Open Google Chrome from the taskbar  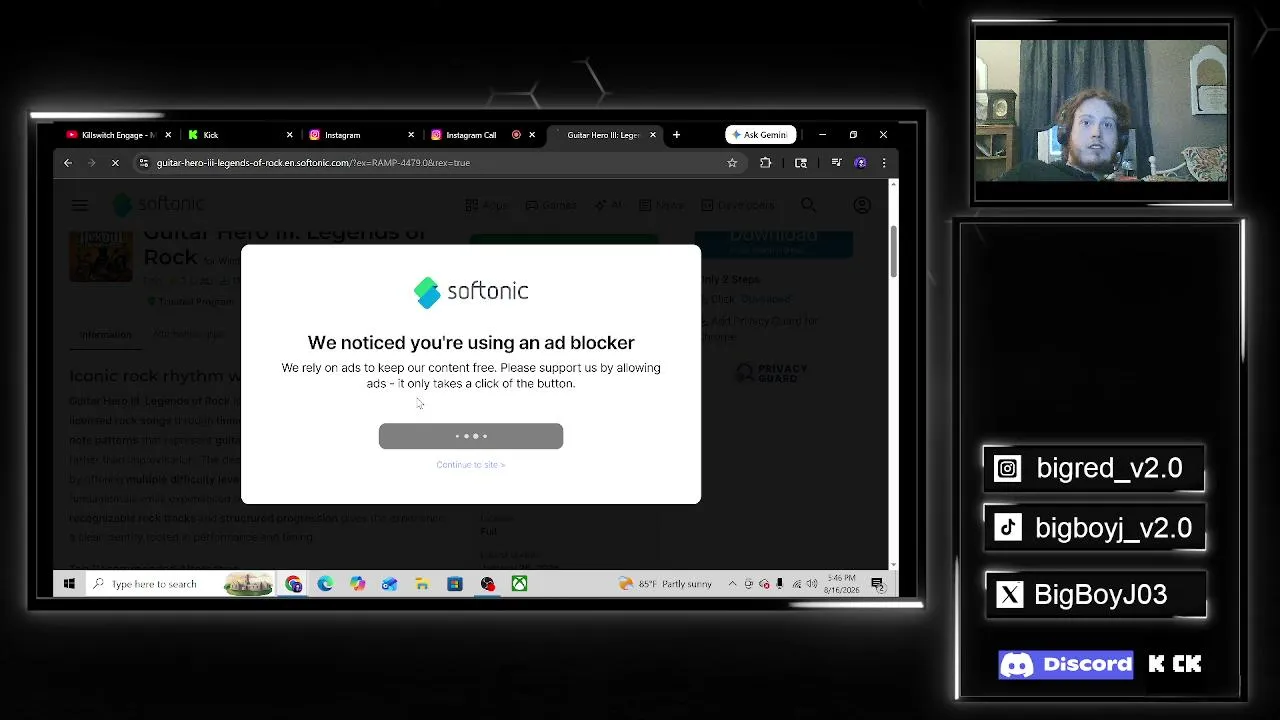click(293, 584)
